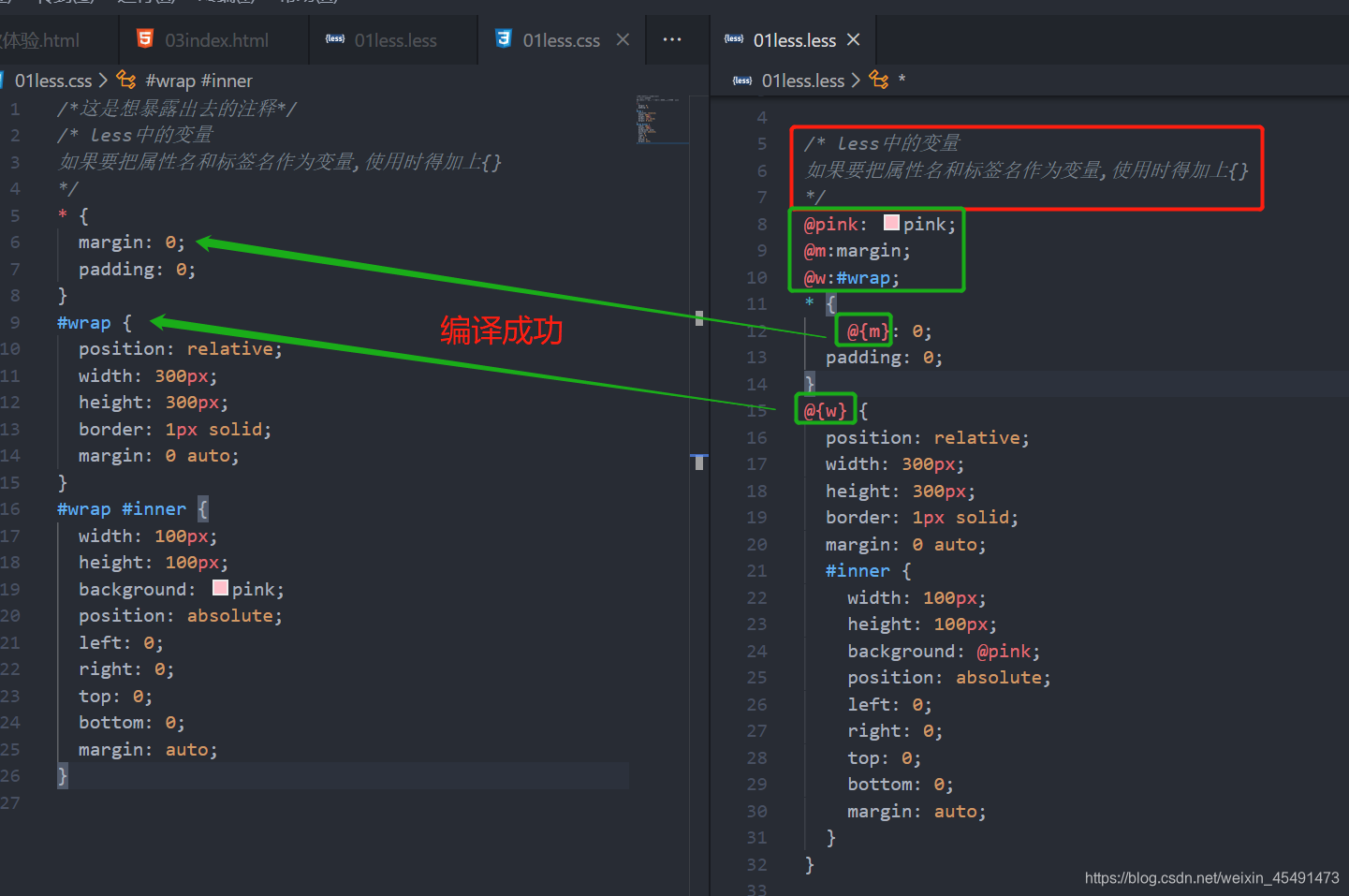Select the 01less.css tab
The image size is (1349, 896).
tap(561, 40)
